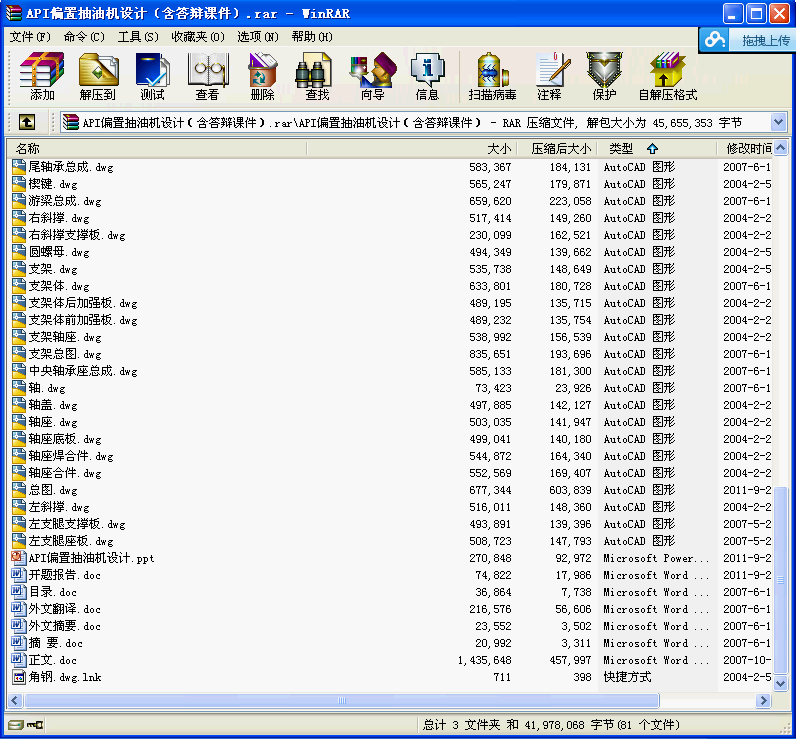Open the 向导 (Wizard) toolbar icon
This screenshot has height=739, width=796.
coord(373,76)
